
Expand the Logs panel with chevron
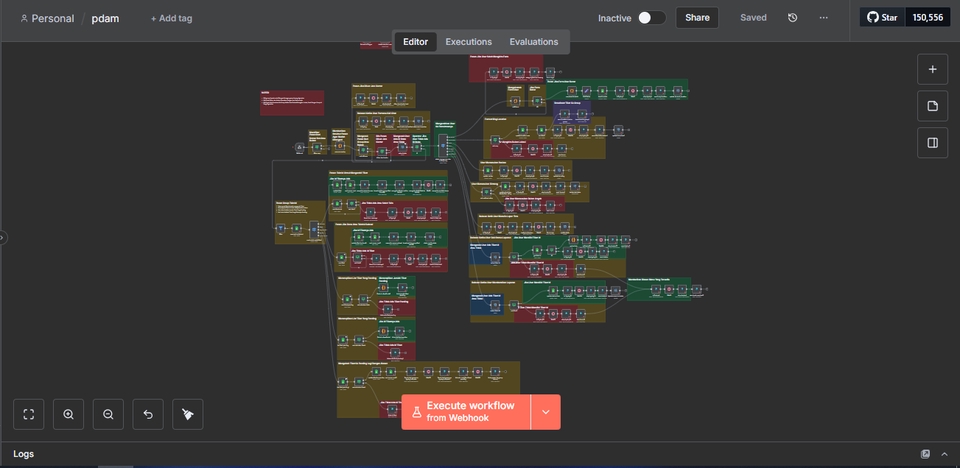pos(944,454)
